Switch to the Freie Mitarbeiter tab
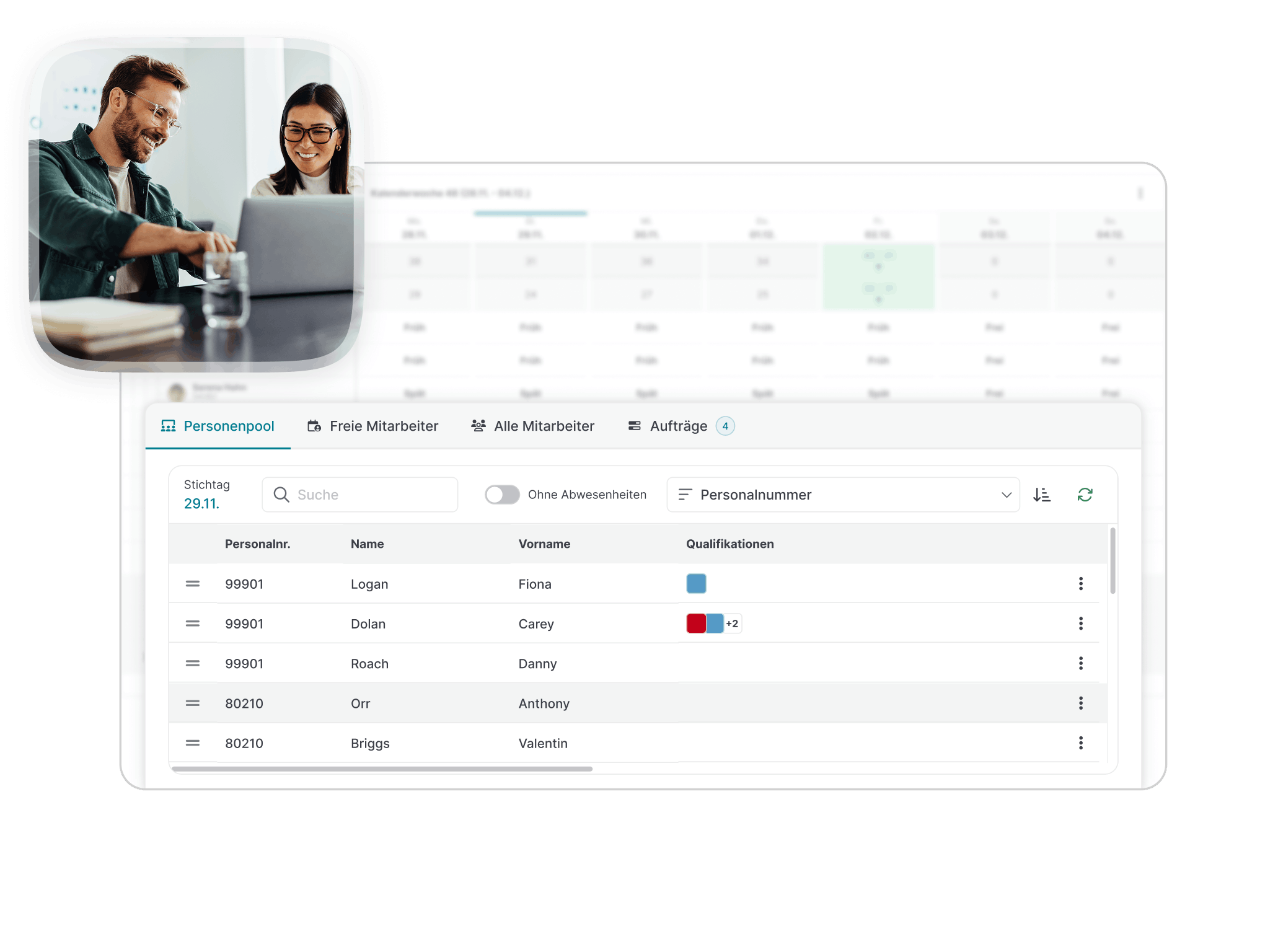Screen dimensions: 1278x952 (x=373, y=426)
